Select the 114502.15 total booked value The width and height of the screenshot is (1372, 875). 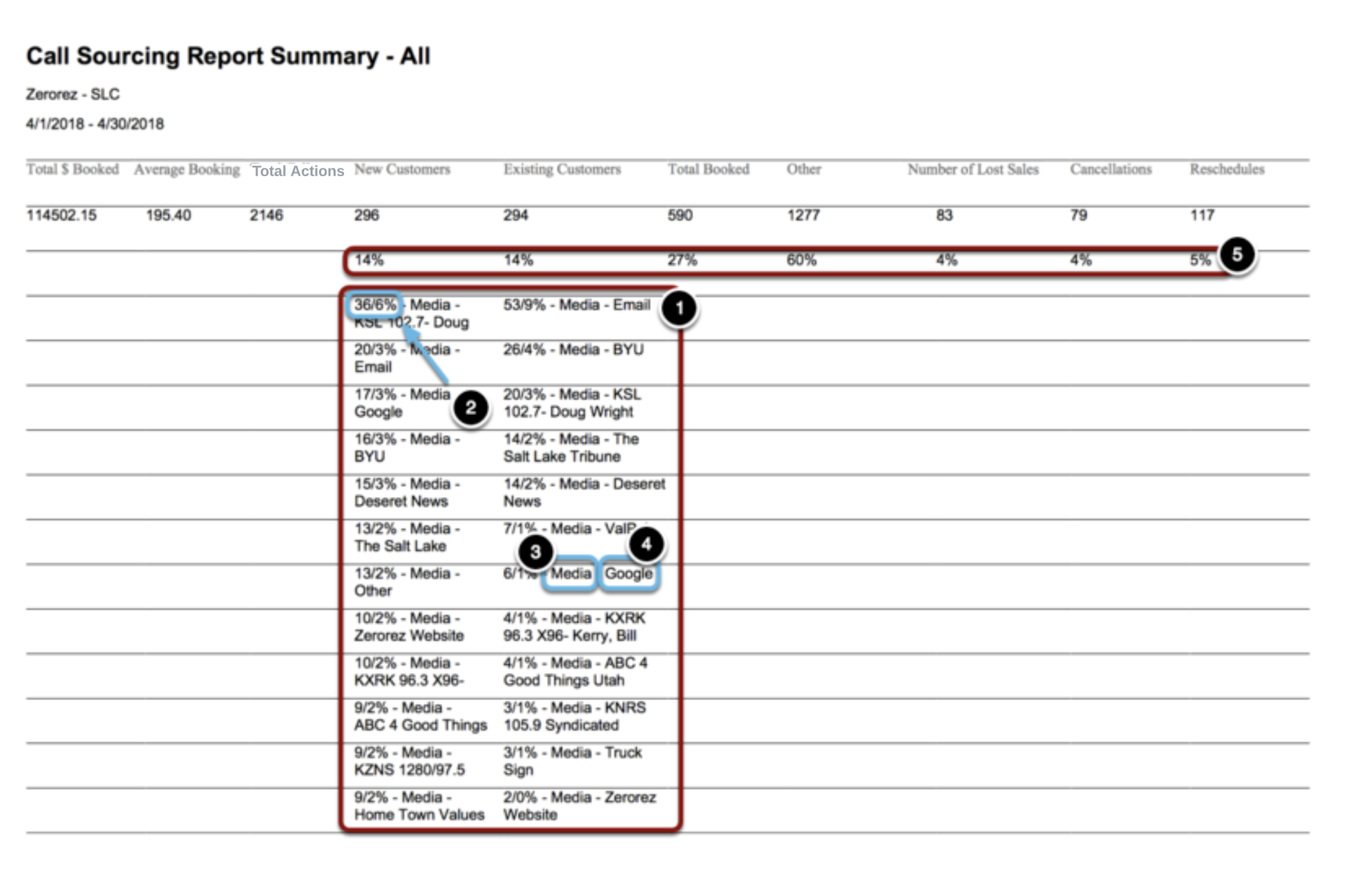[x=61, y=215]
